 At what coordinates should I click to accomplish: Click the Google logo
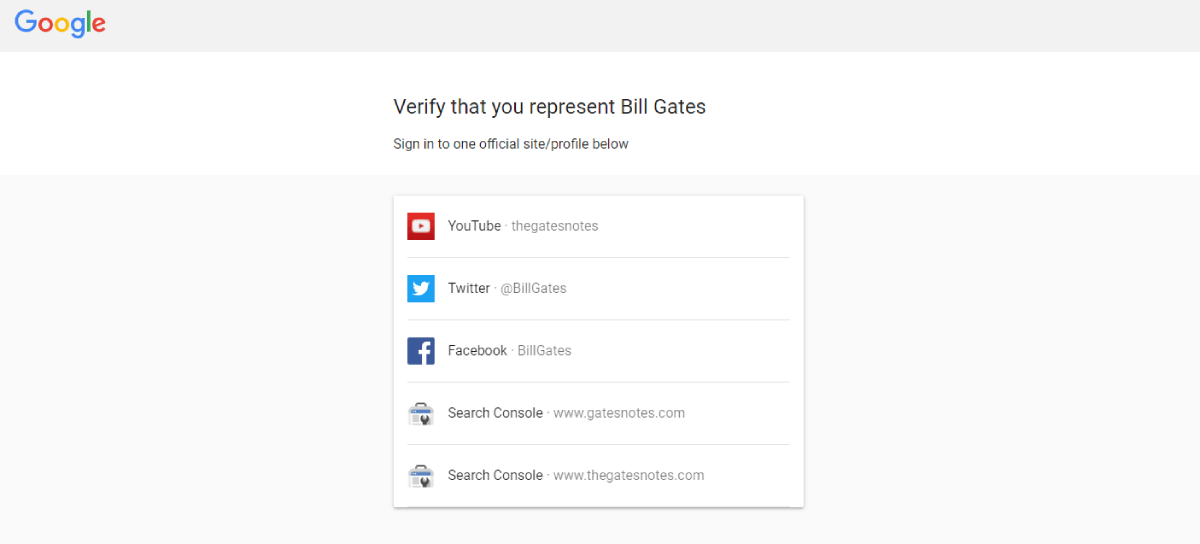60,24
